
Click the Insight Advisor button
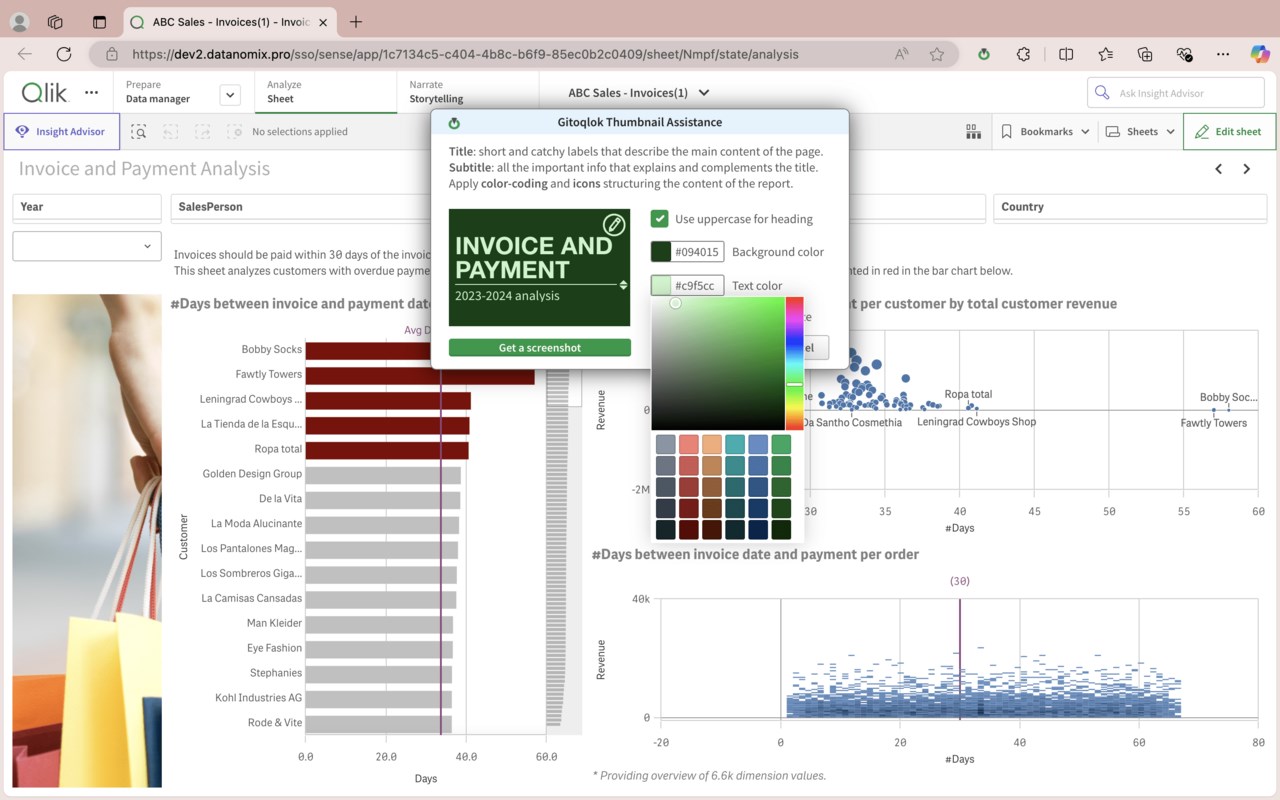point(61,131)
